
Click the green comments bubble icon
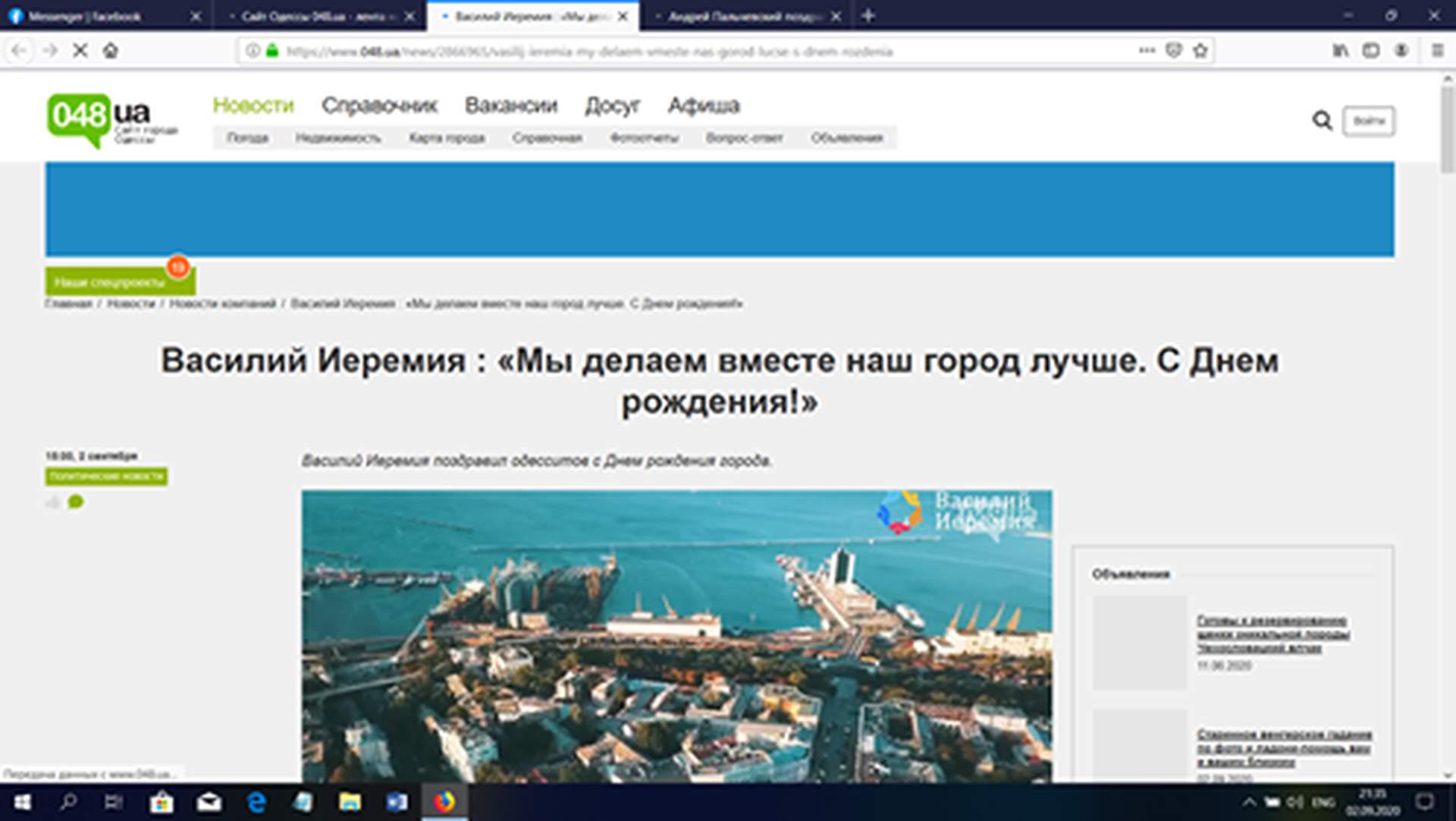pyautogui.click(x=75, y=502)
